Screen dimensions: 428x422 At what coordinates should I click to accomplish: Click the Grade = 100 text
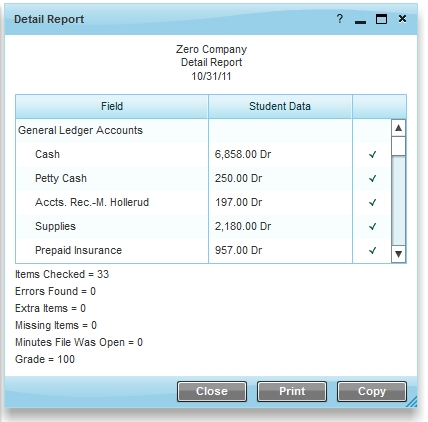coord(45,359)
